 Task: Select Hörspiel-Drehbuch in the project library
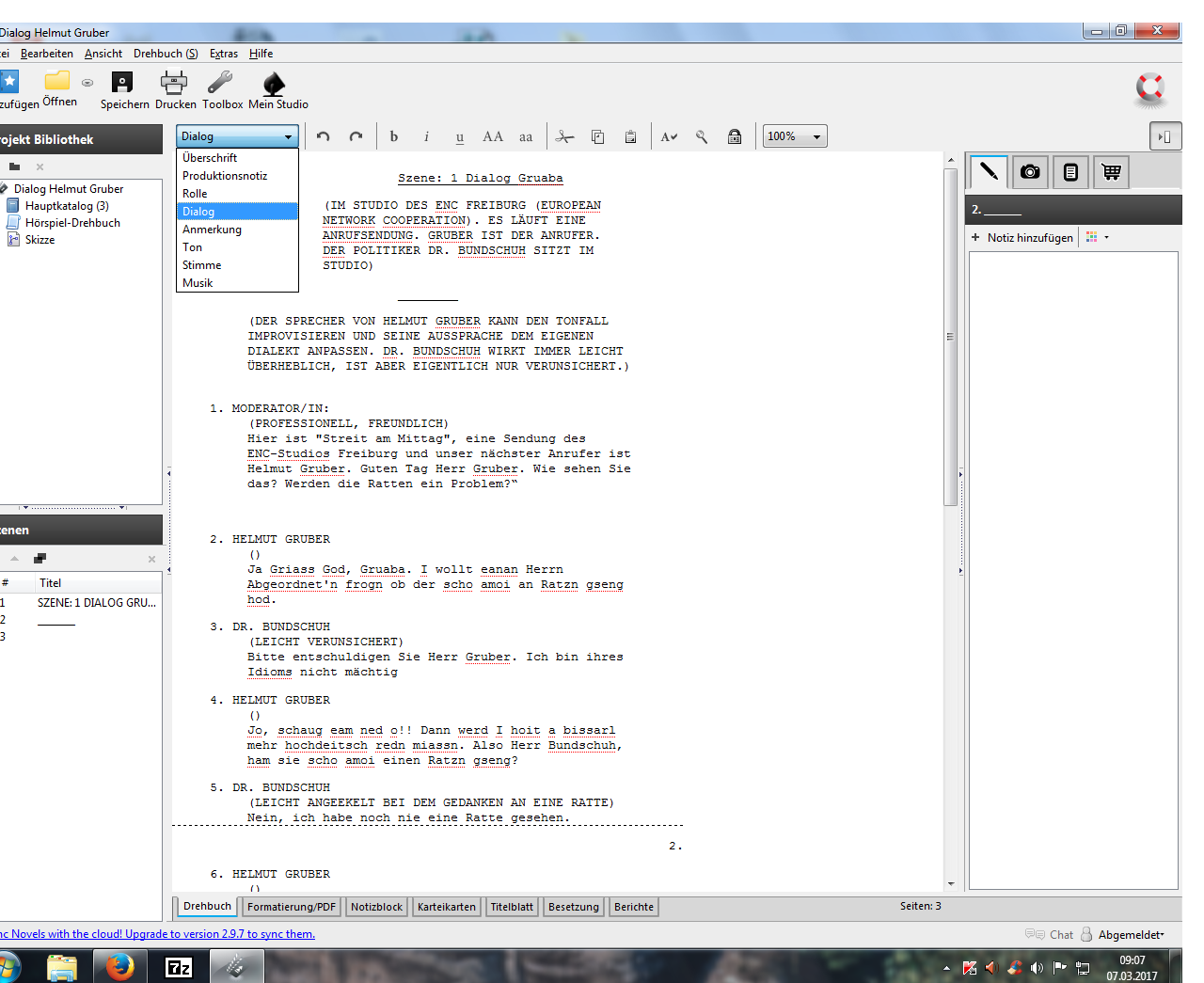point(72,223)
